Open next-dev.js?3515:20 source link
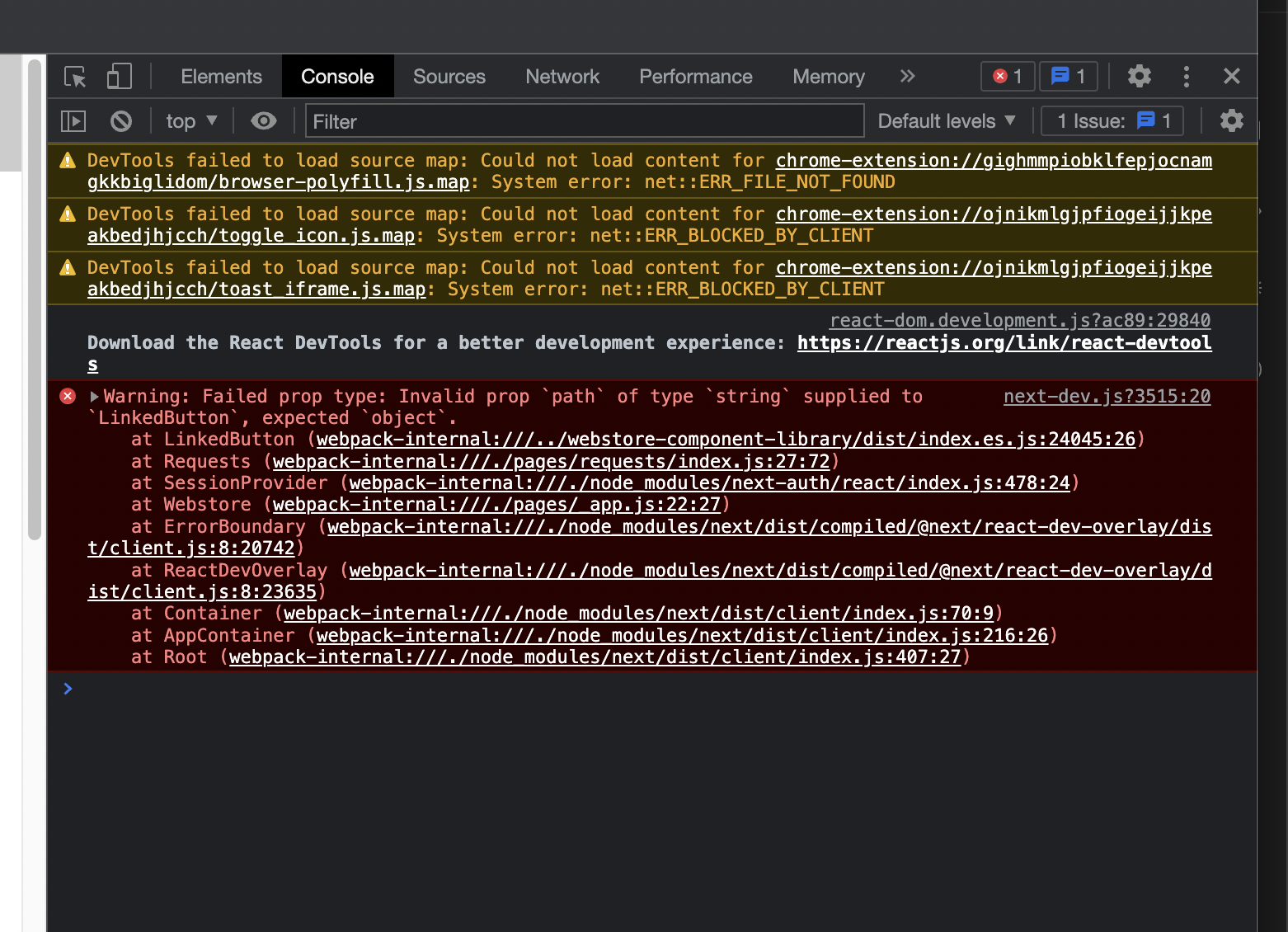This screenshot has height=932, width=1288. [x=1107, y=397]
